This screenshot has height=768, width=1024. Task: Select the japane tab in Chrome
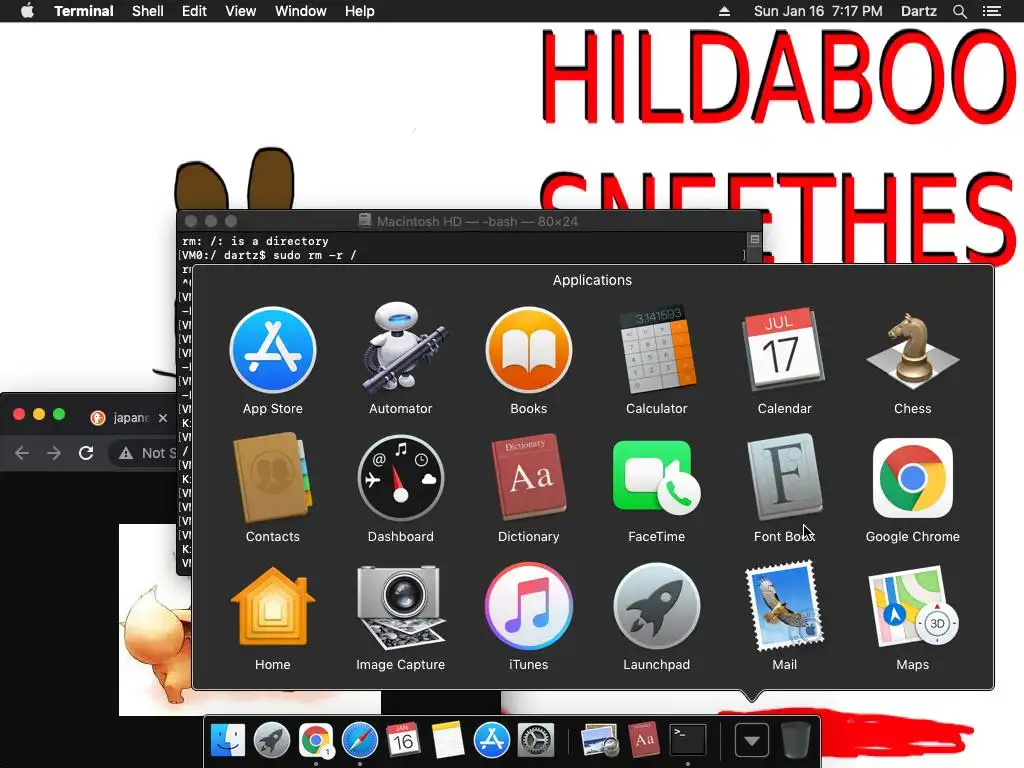129,417
